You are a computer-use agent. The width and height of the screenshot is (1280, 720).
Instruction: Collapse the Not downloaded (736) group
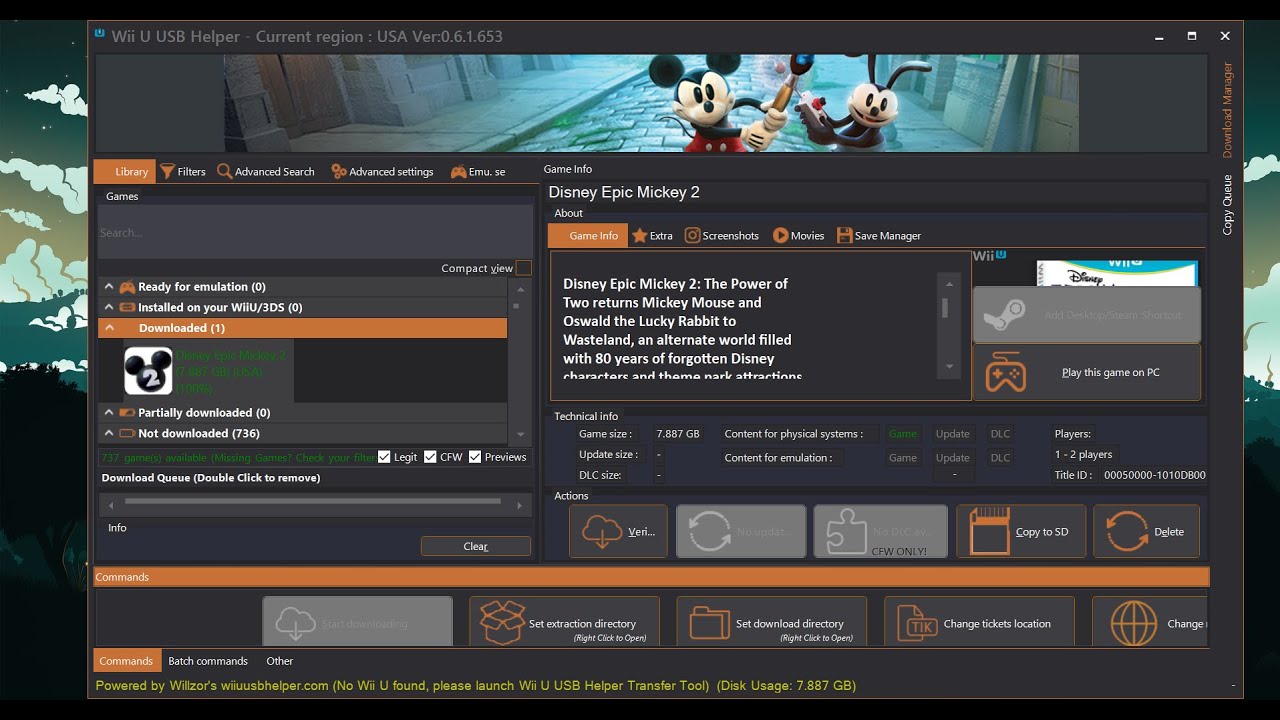point(109,433)
